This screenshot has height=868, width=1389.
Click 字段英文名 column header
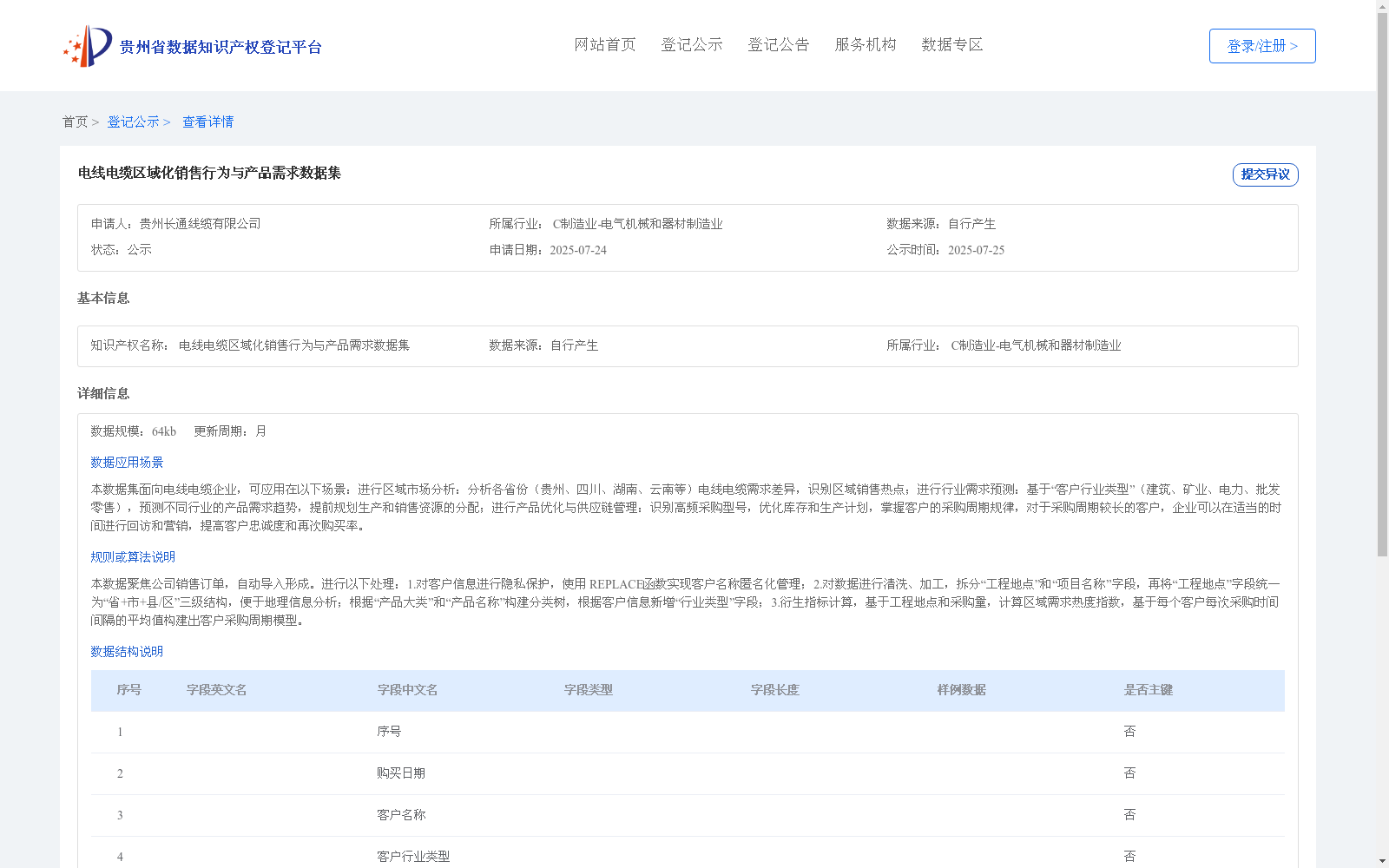217,690
